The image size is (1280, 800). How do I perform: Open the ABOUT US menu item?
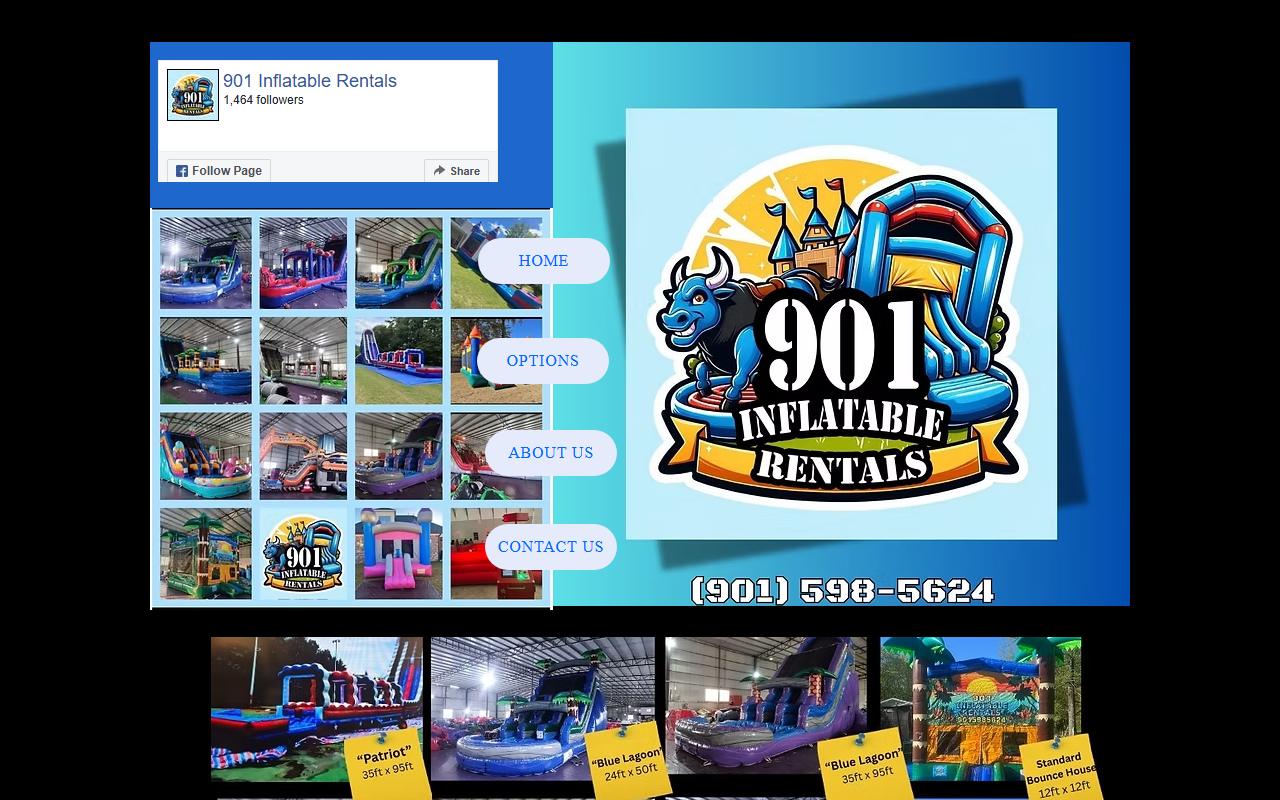(551, 453)
